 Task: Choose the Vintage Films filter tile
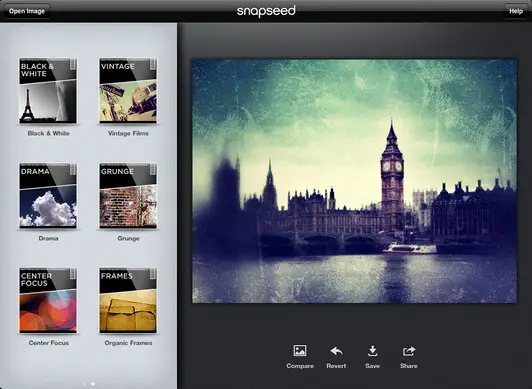point(128,90)
